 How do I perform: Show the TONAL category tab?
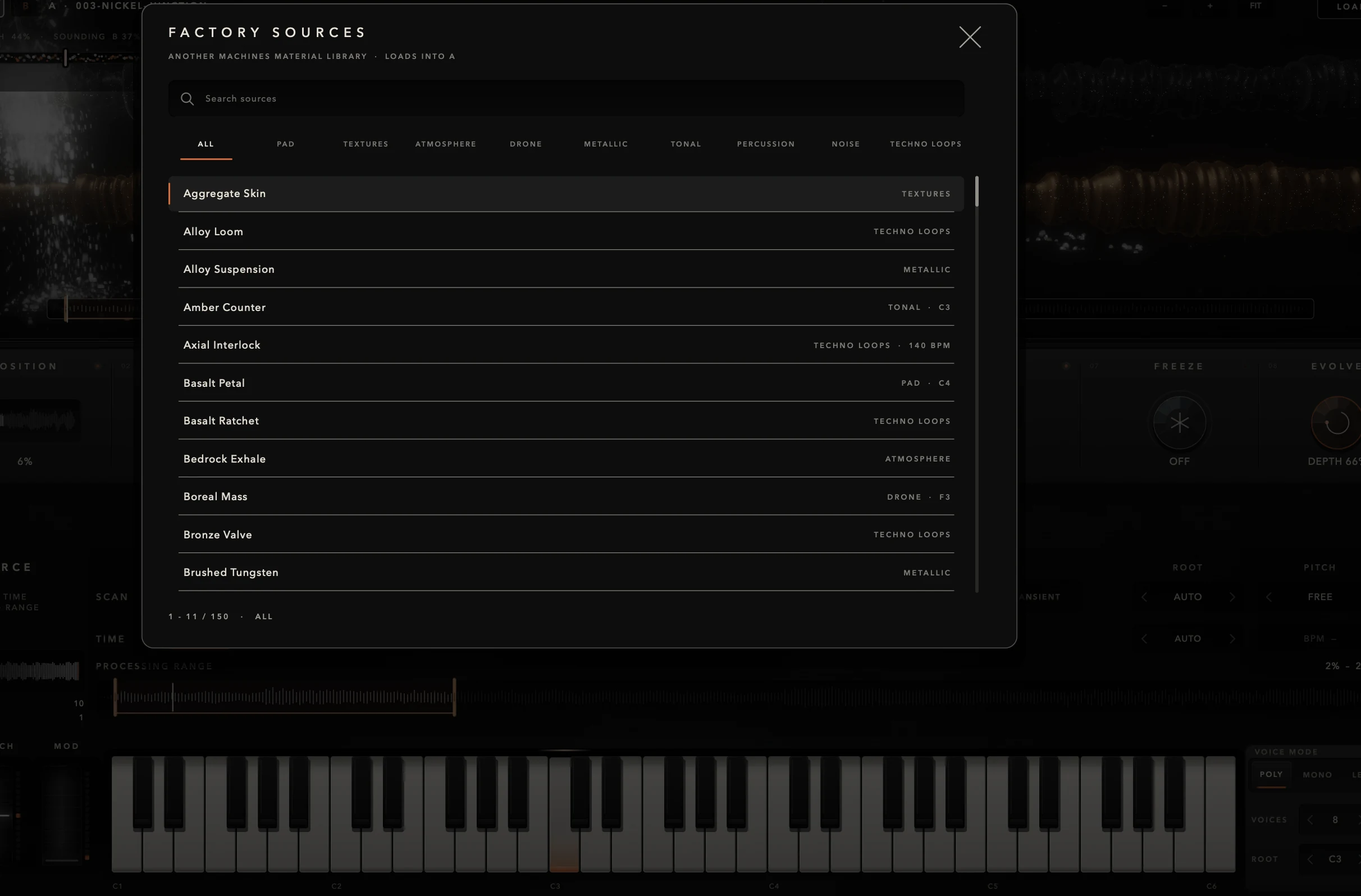686,144
